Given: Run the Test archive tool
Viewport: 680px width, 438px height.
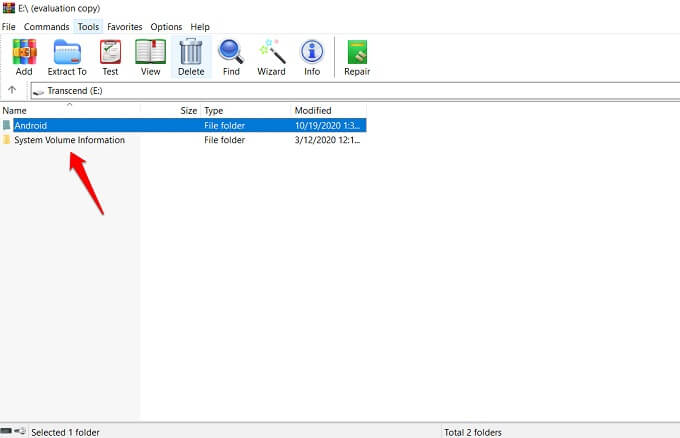Looking at the screenshot, I should pos(110,57).
